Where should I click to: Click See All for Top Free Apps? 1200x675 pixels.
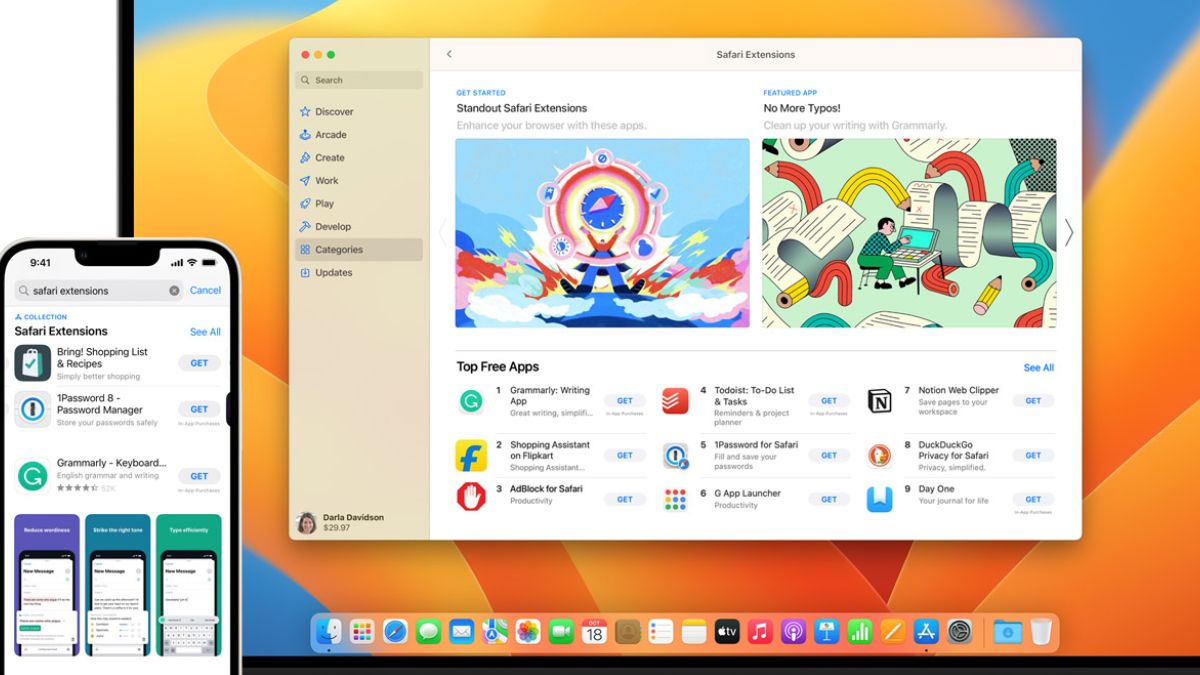tap(1038, 368)
